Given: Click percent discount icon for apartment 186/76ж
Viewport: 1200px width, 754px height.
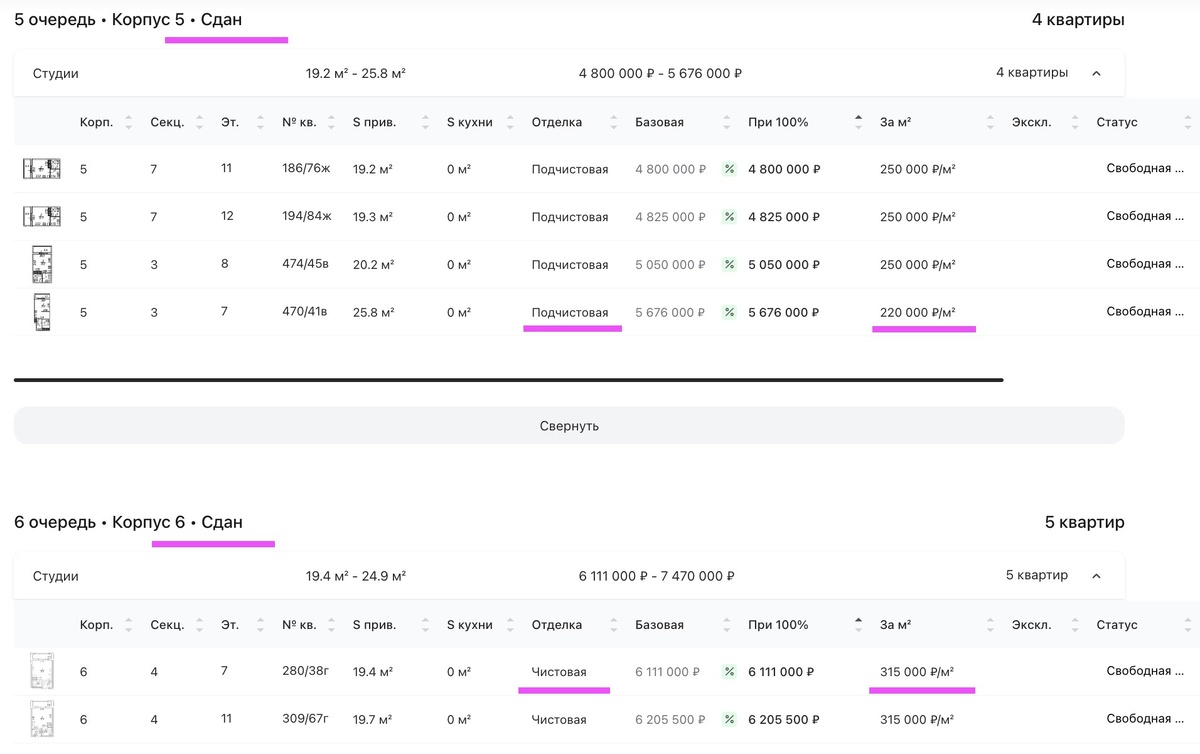Looking at the screenshot, I should point(729,169).
